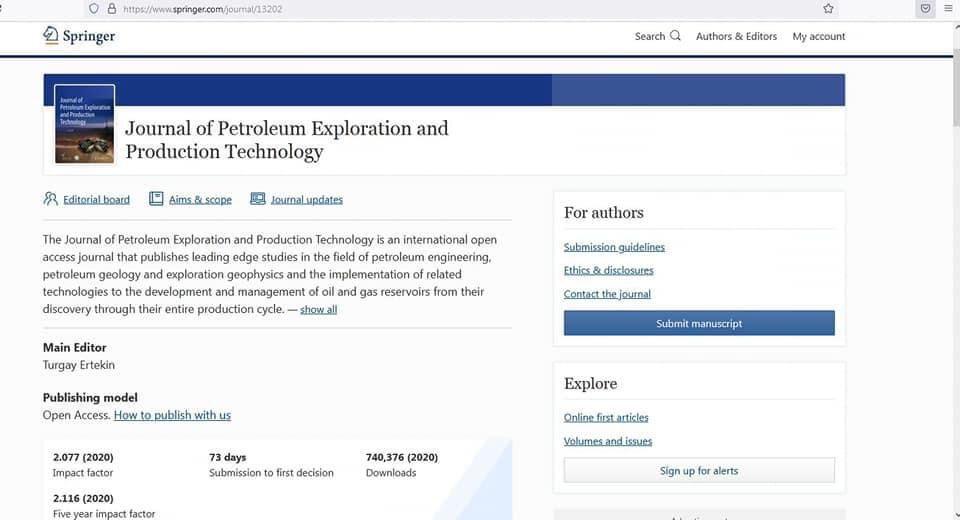Click the 2.077 (2020) impact factor value
Image resolution: width=960 pixels, height=520 pixels.
click(x=83, y=457)
